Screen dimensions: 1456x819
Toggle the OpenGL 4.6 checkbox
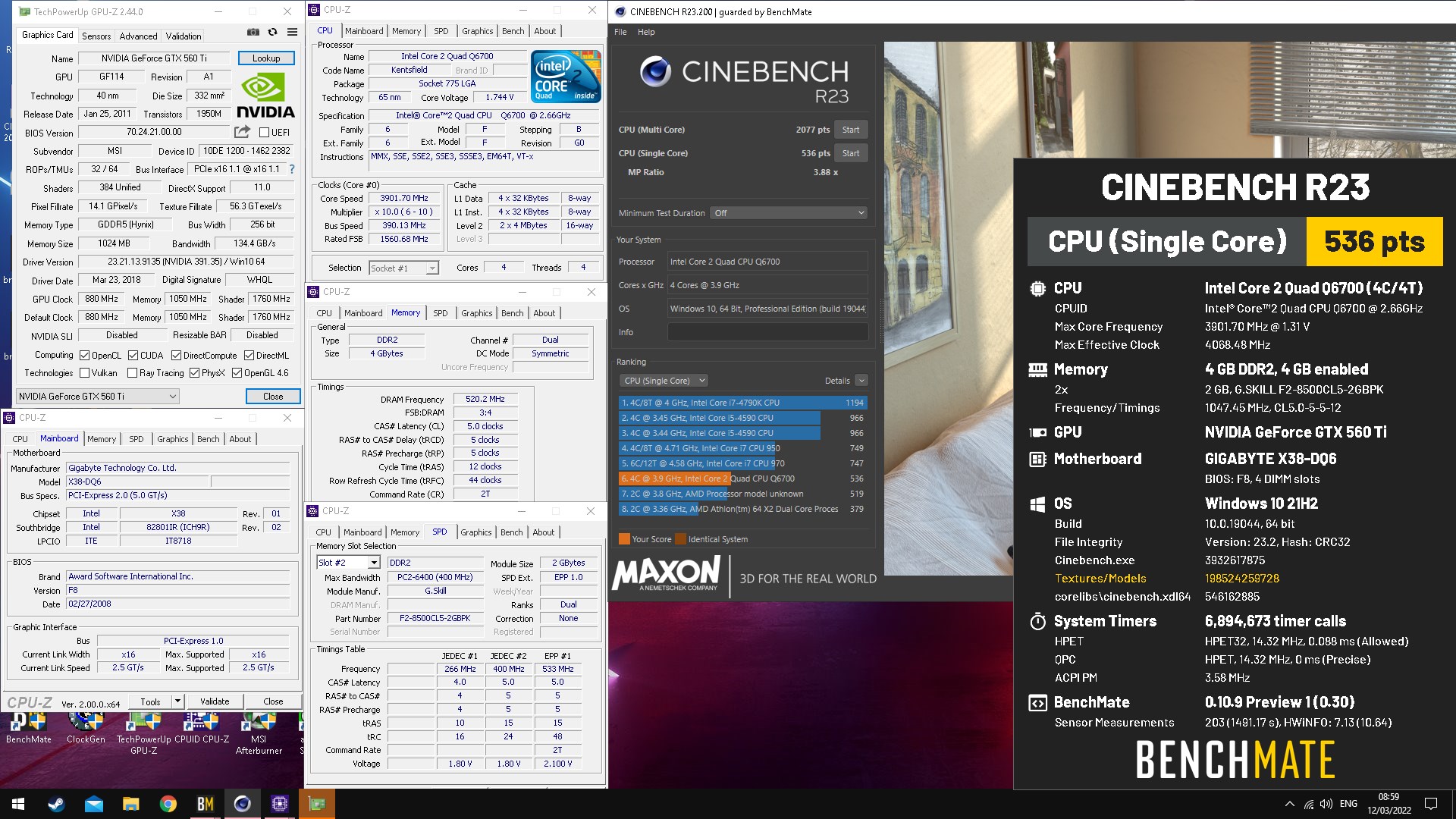point(237,373)
